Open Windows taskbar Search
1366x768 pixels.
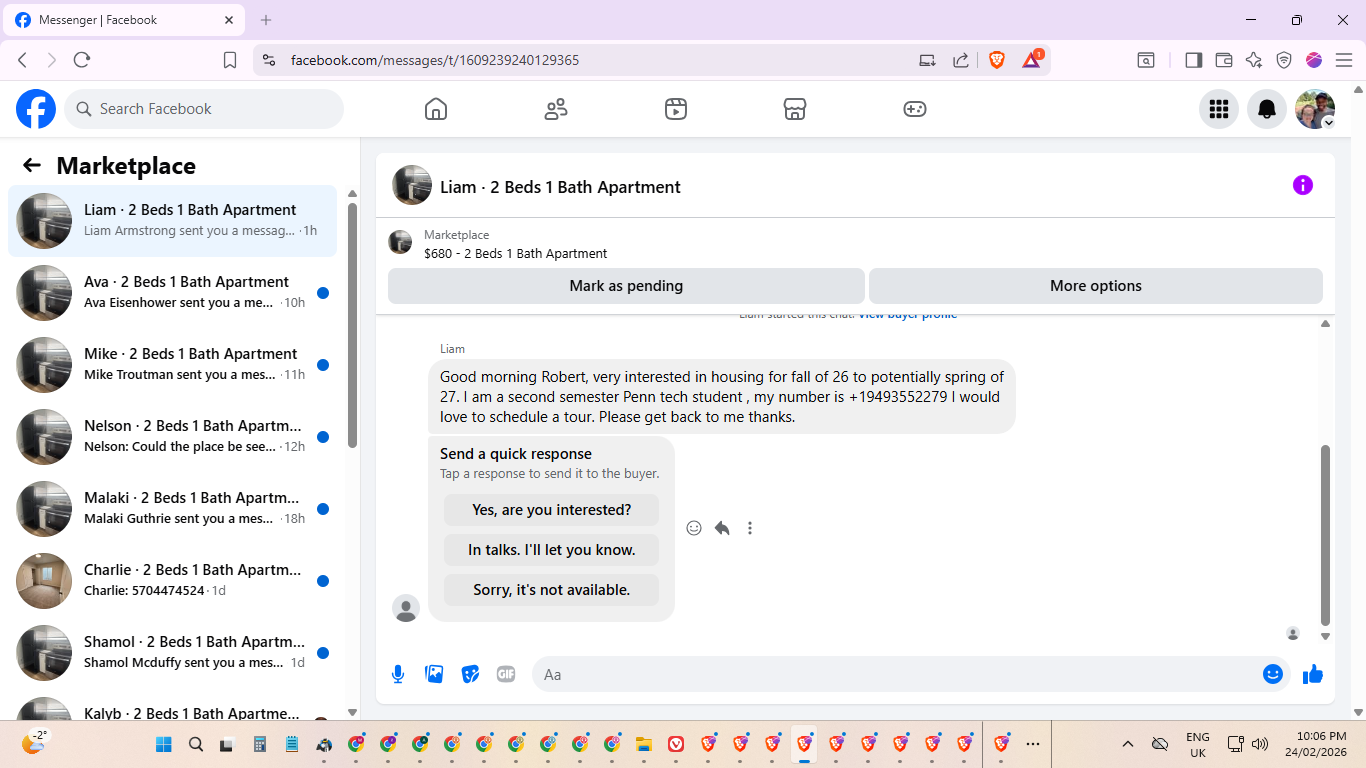pos(196,744)
